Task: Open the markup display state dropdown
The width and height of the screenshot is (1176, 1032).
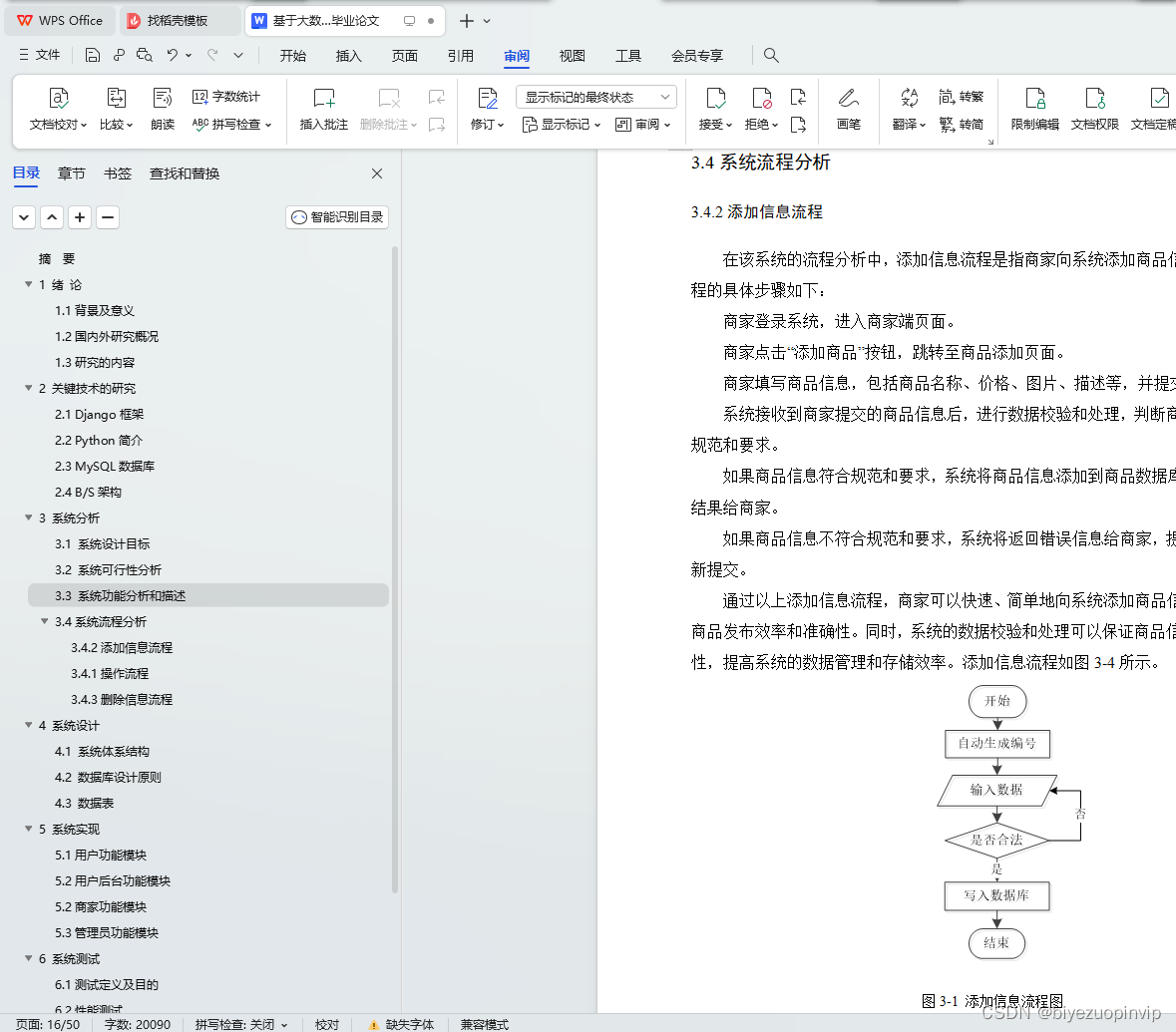Action: tap(596, 97)
